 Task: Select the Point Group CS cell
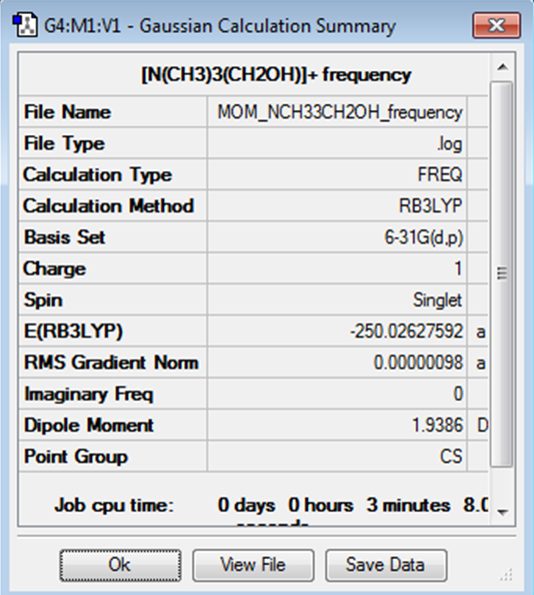tap(337, 456)
